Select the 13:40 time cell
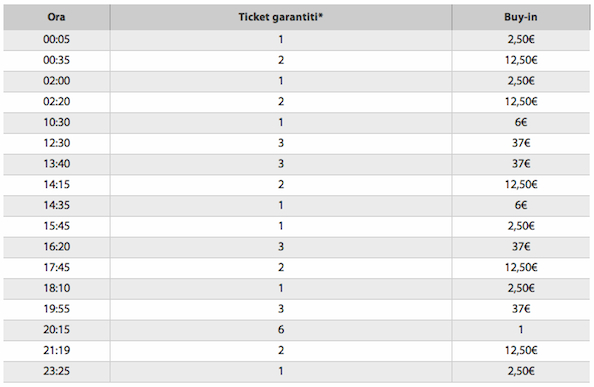 pos(56,164)
